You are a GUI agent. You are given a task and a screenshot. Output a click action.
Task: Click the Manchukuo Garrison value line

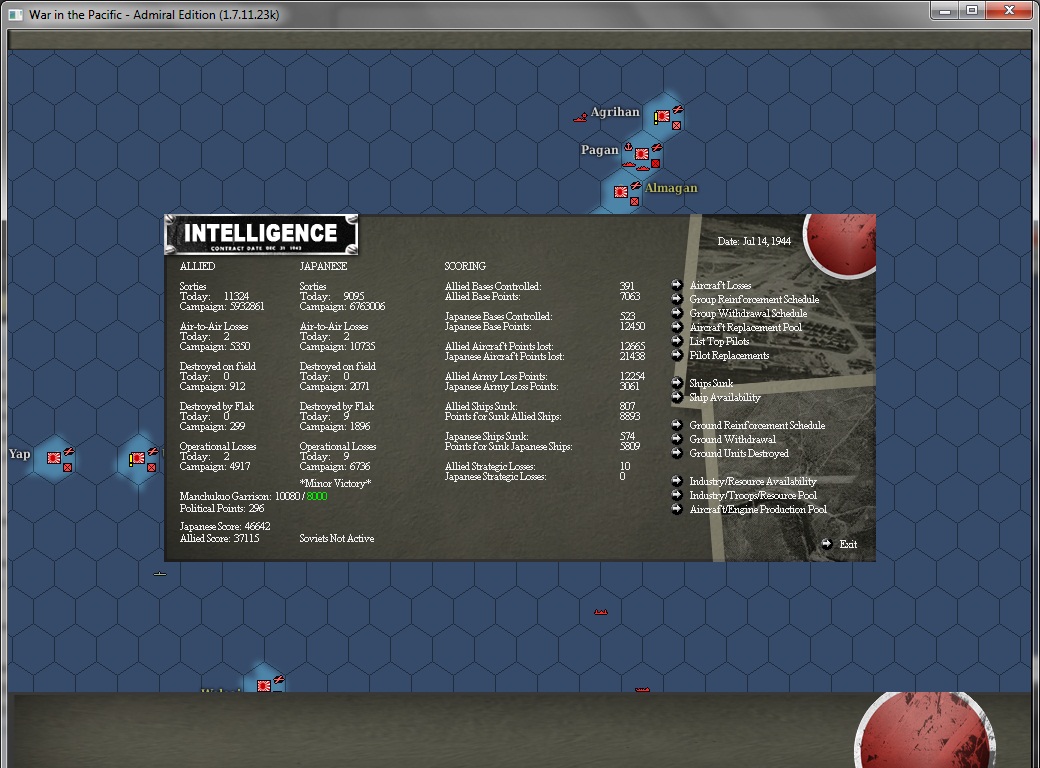(253, 496)
